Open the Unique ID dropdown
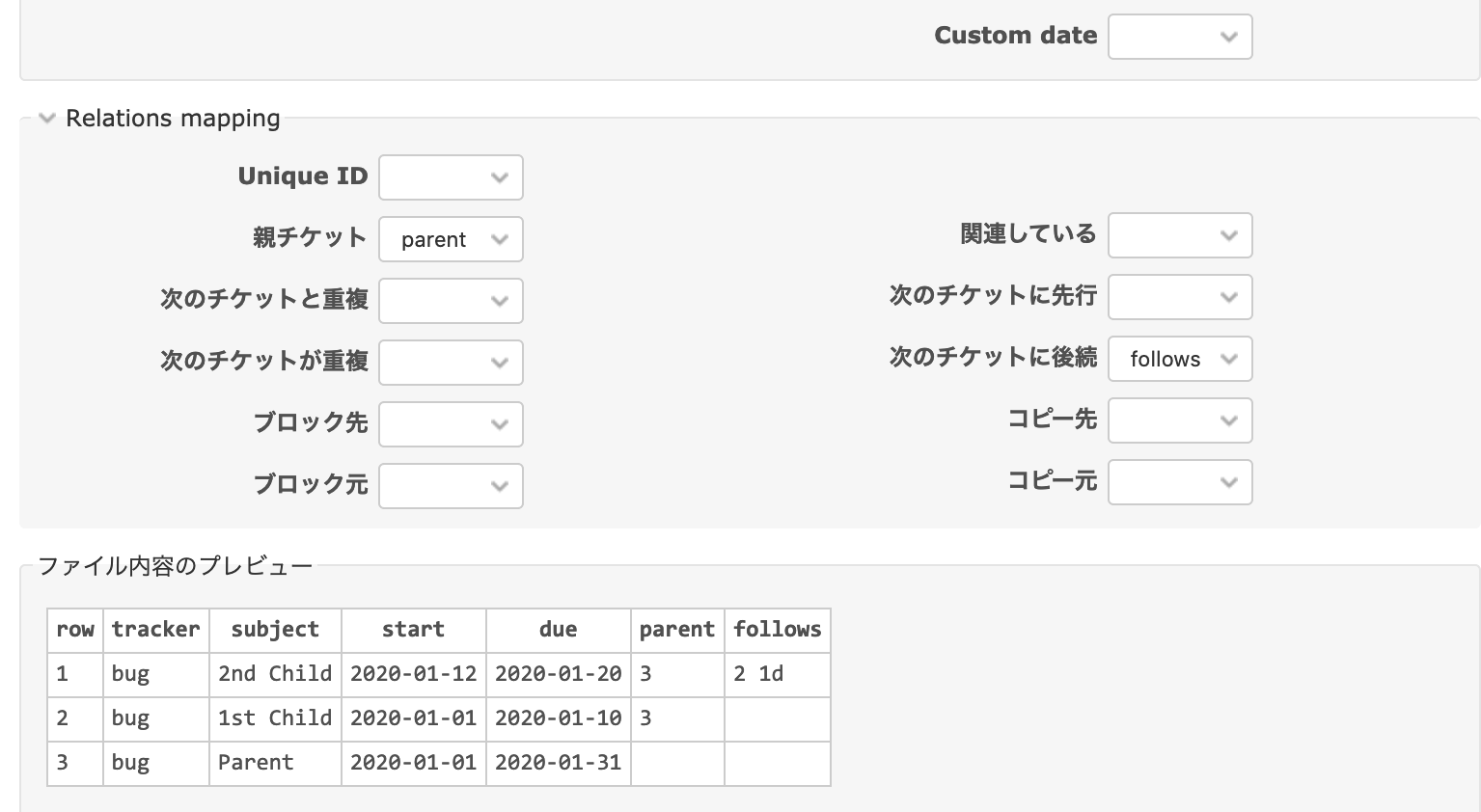The height and width of the screenshot is (812, 1481). click(451, 177)
